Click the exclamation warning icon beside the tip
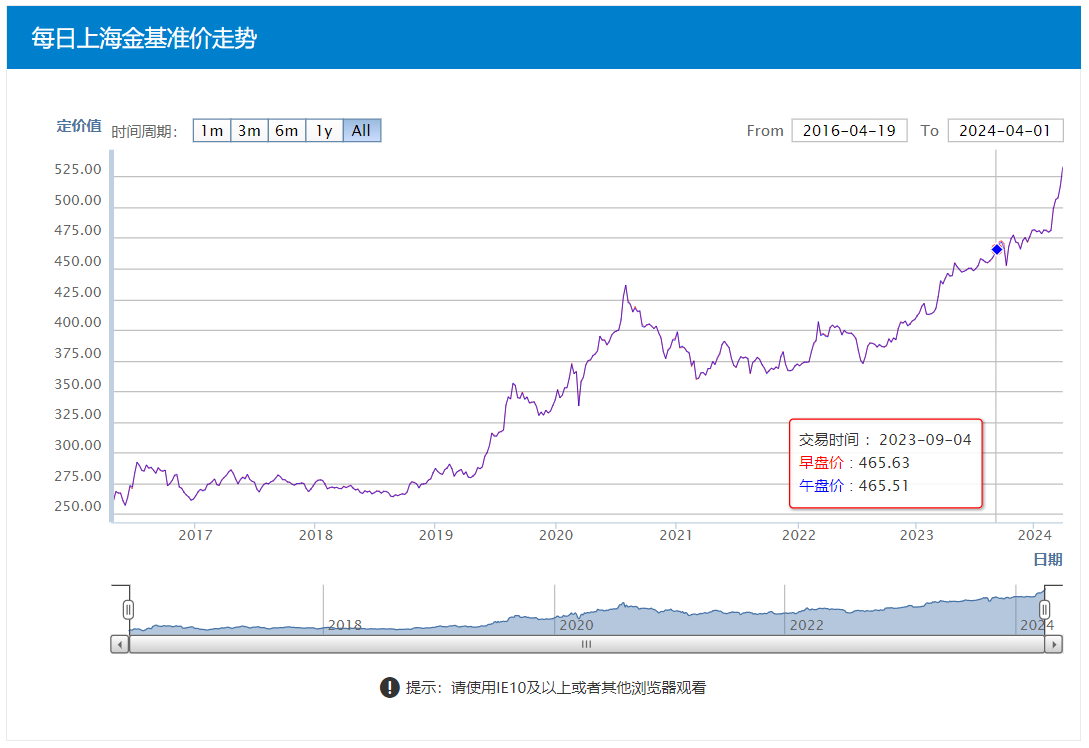The width and height of the screenshot is (1089, 748). coord(390,687)
